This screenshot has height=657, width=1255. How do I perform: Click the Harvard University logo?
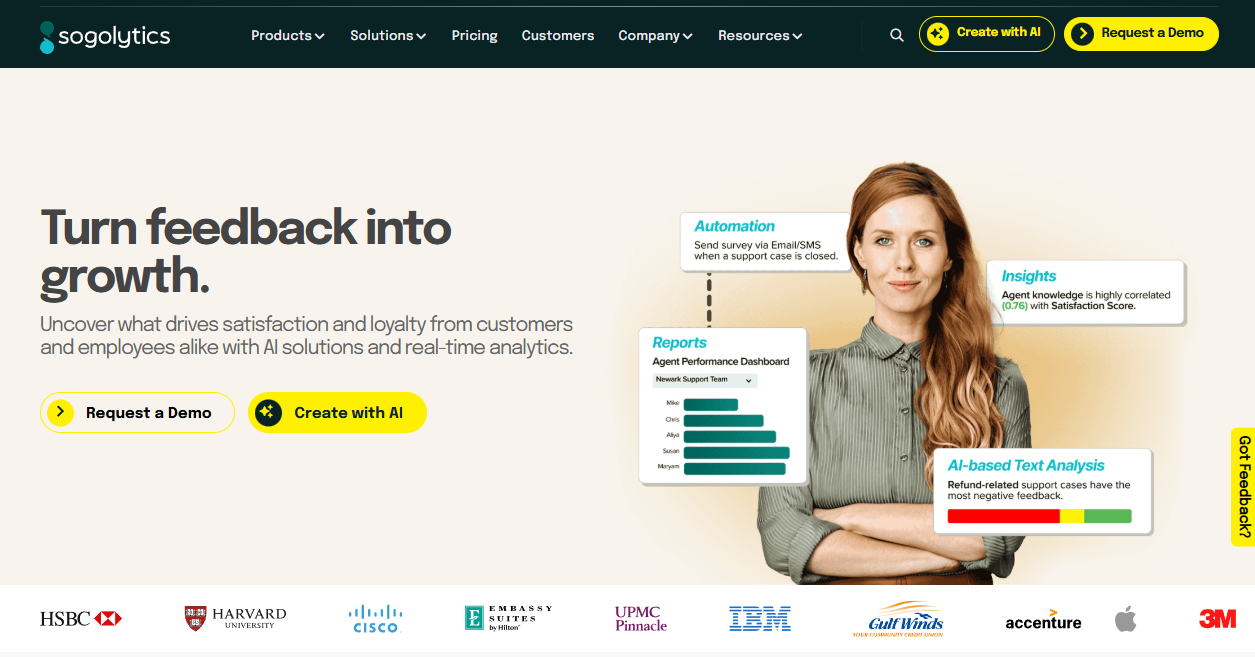235,618
